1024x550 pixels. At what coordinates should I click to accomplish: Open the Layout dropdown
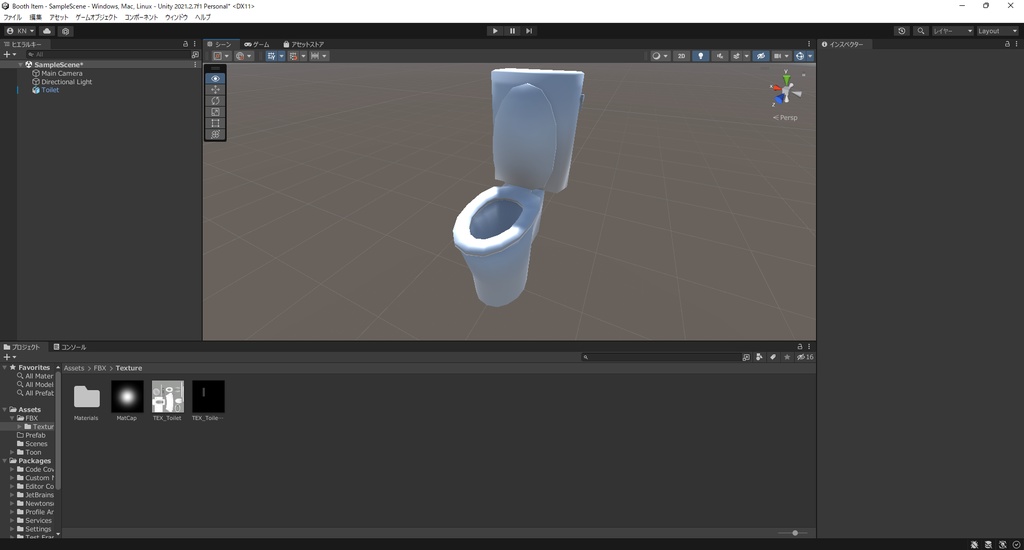tap(997, 31)
